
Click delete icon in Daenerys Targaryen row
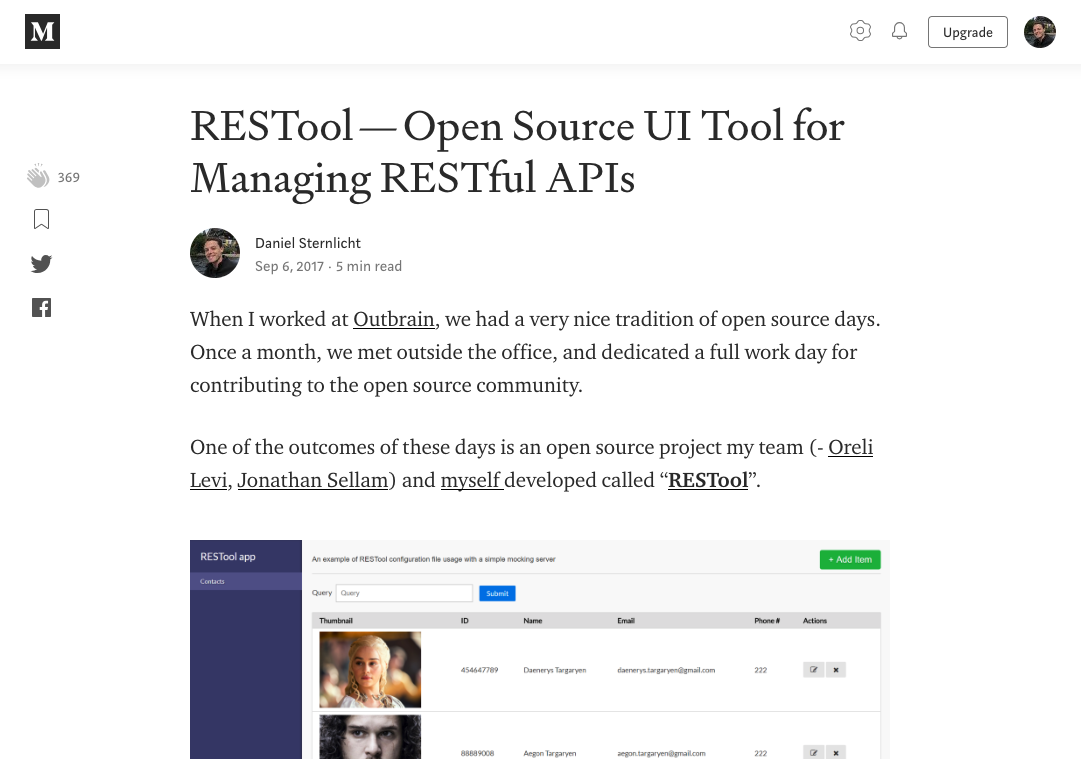(x=836, y=670)
